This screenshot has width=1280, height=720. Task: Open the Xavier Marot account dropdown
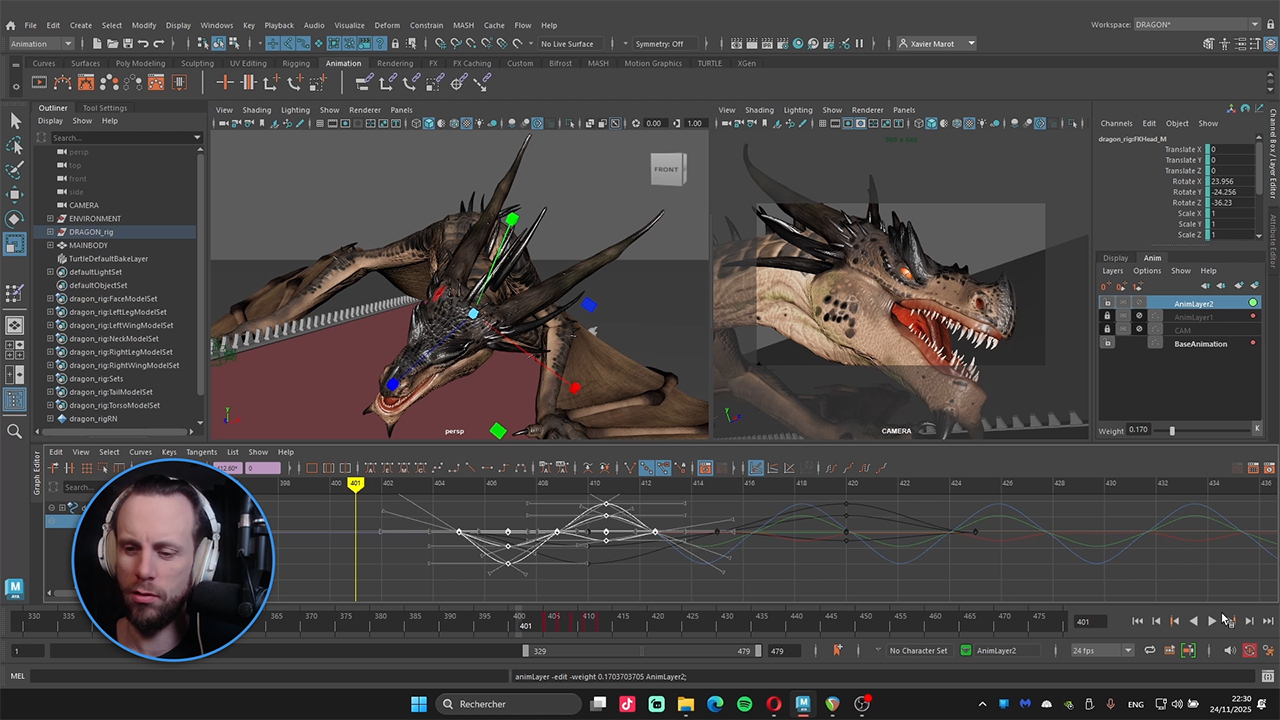[x=937, y=44]
